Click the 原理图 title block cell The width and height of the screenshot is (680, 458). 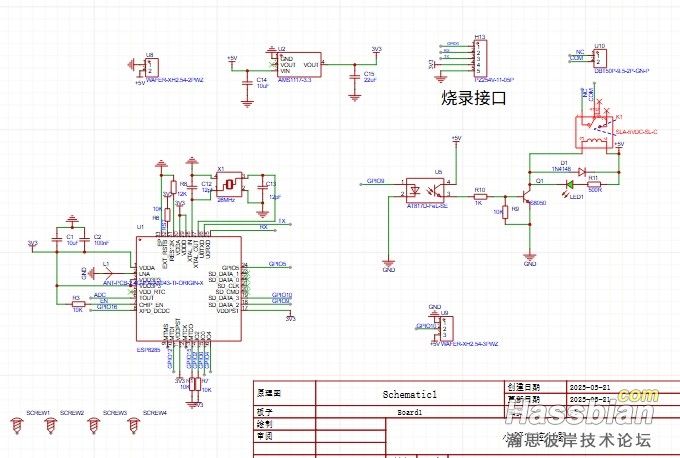click(x=268, y=393)
